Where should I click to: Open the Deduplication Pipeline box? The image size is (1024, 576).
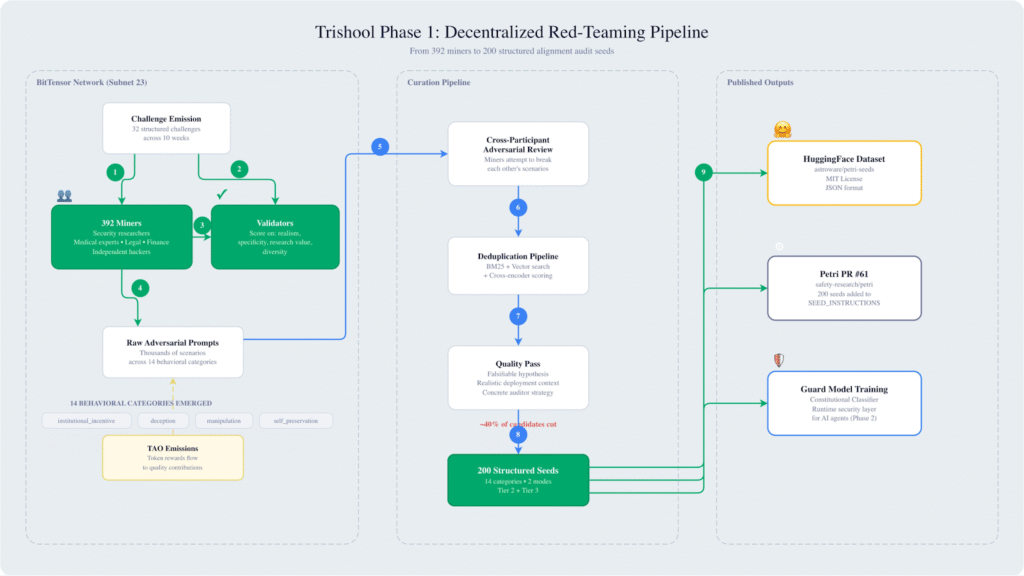[517, 266]
